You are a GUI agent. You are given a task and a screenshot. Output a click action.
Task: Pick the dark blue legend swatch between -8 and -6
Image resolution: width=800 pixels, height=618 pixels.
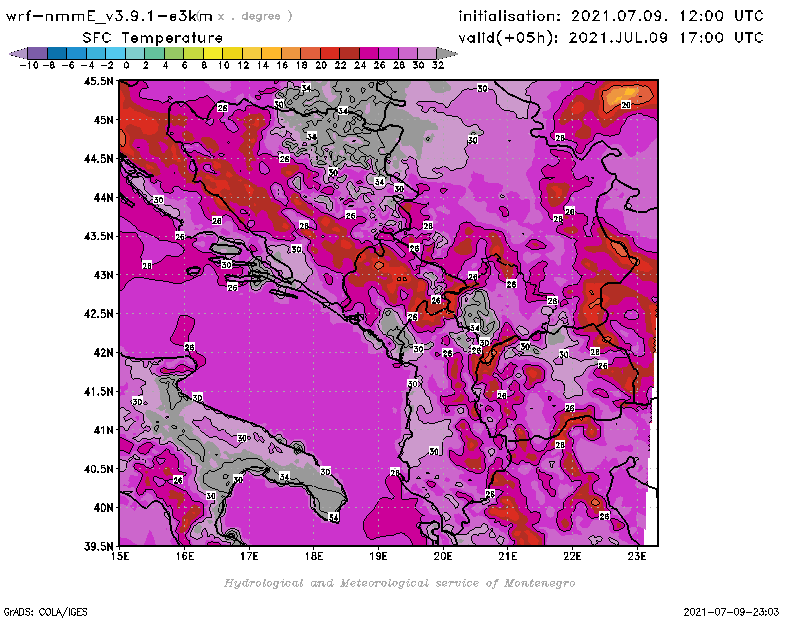click(57, 53)
